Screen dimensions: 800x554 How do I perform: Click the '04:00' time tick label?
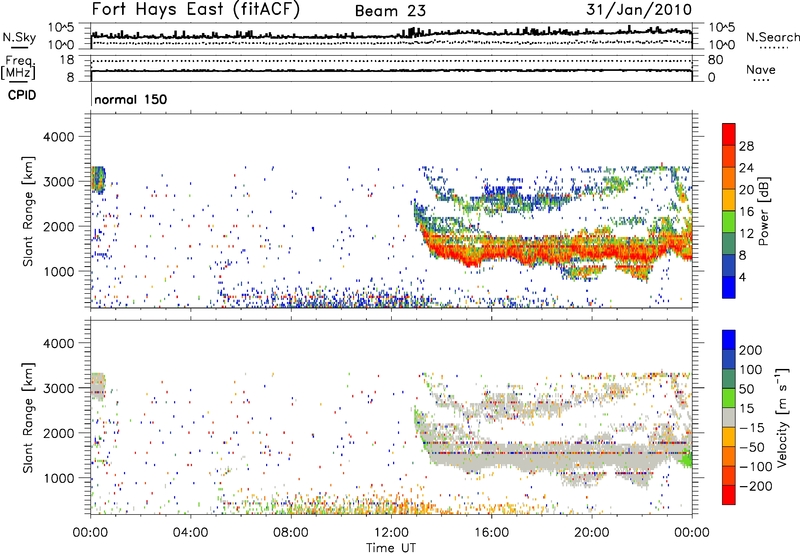coord(190,533)
